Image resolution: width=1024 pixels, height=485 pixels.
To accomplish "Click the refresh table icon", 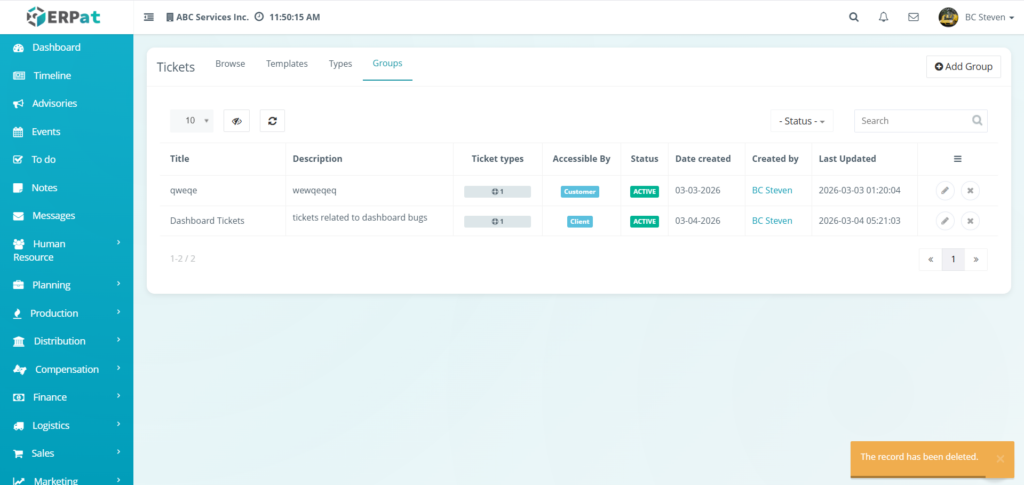I will (272, 121).
